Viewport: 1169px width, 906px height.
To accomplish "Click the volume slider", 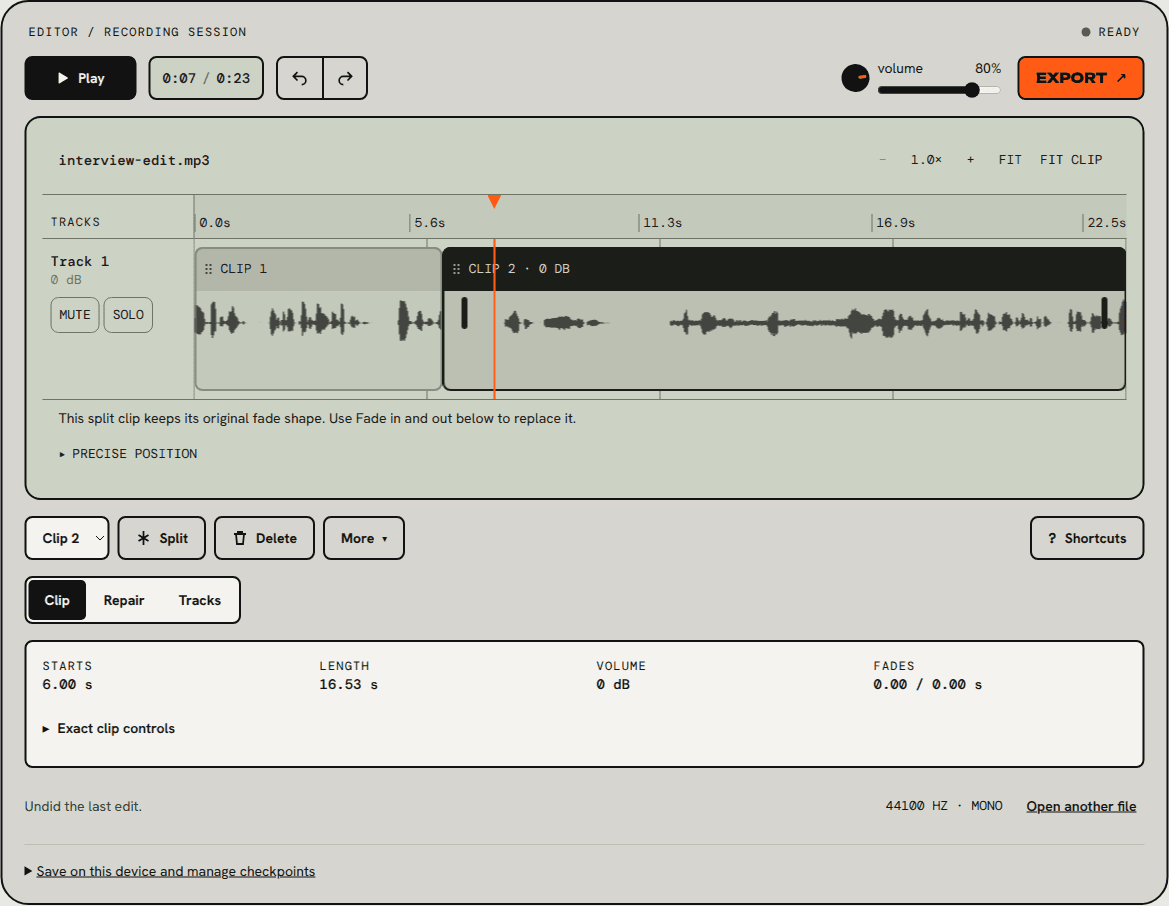I will [939, 90].
